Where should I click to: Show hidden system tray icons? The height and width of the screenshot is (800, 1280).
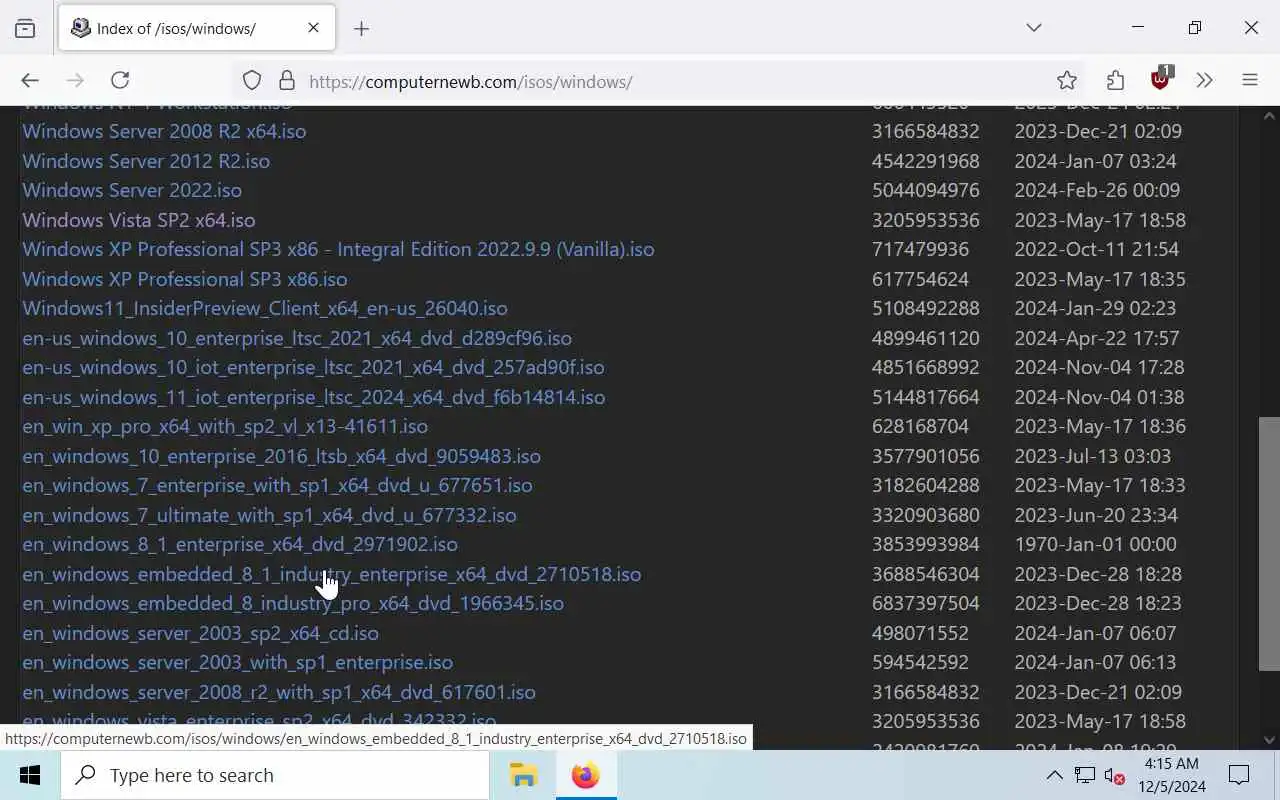tap(1054, 775)
